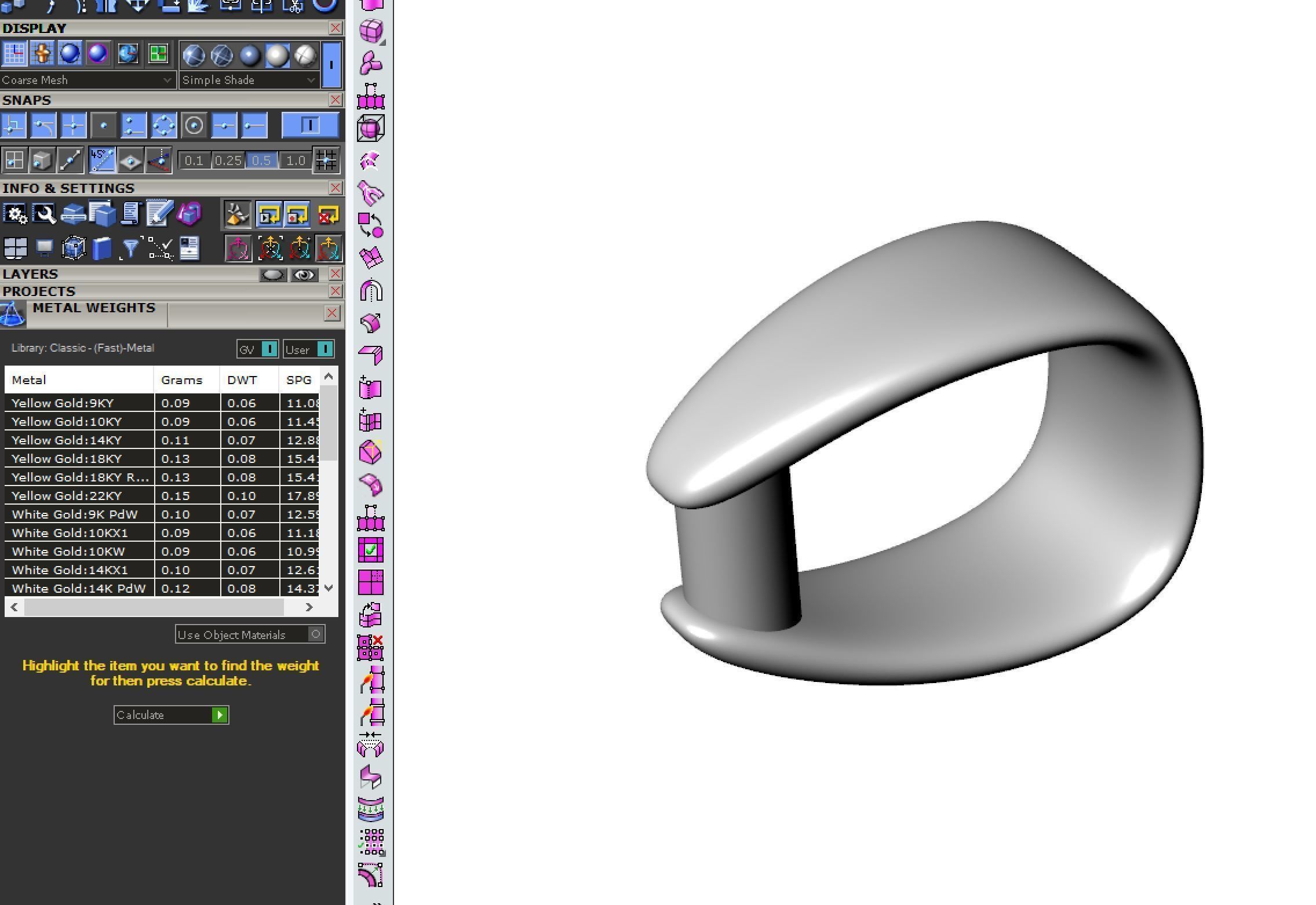This screenshot has height=905, width=1316.
Task: Click the metal list scroll down arrow
Action: tap(329, 587)
